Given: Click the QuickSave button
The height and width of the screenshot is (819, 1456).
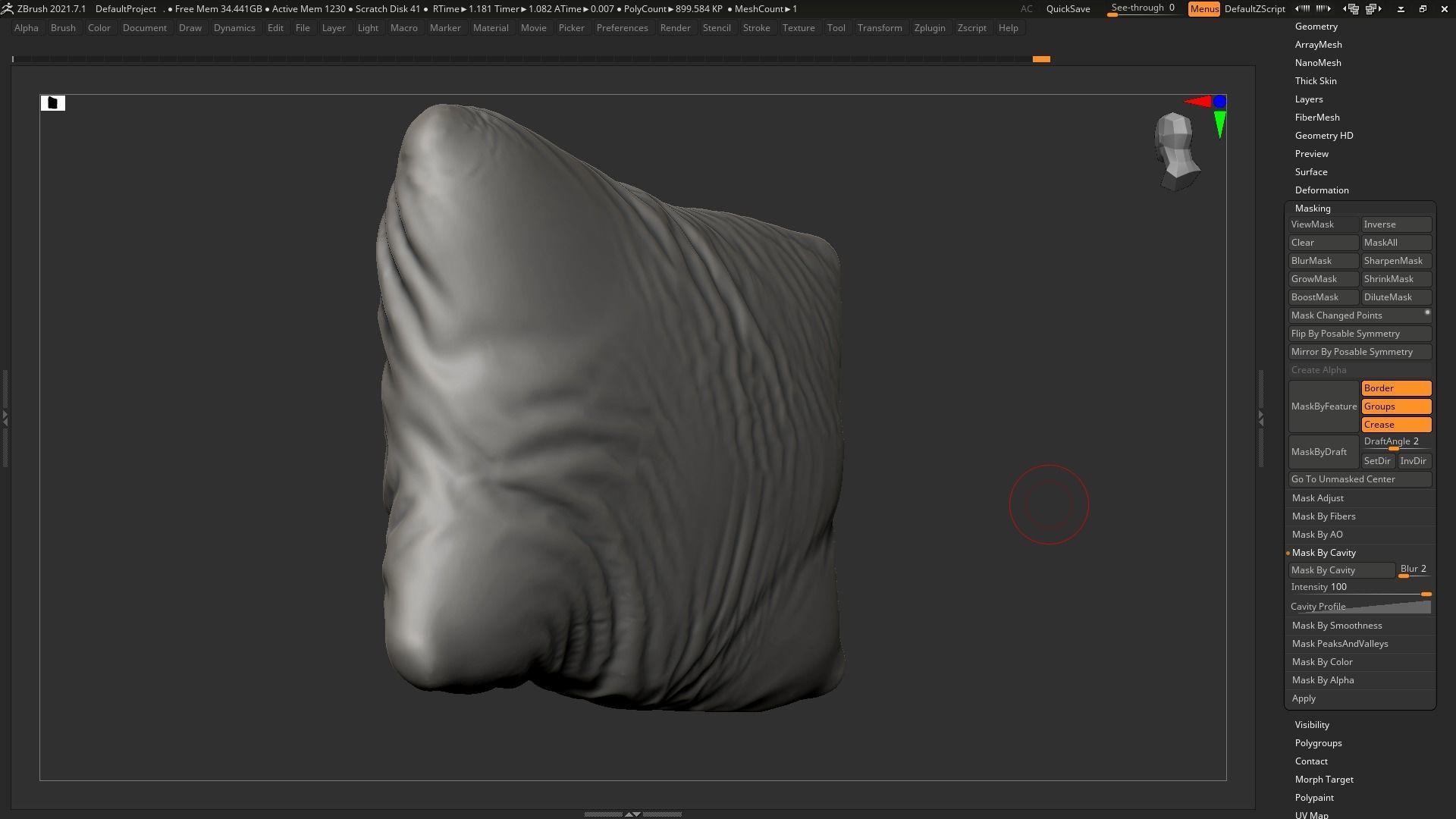Looking at the screenshot, I should click(1068, 9).
